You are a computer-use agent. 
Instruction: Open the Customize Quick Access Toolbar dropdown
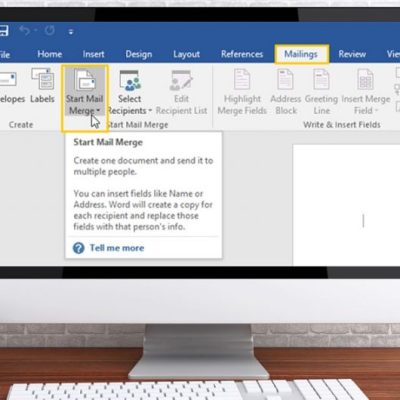(x=71, y=32)
